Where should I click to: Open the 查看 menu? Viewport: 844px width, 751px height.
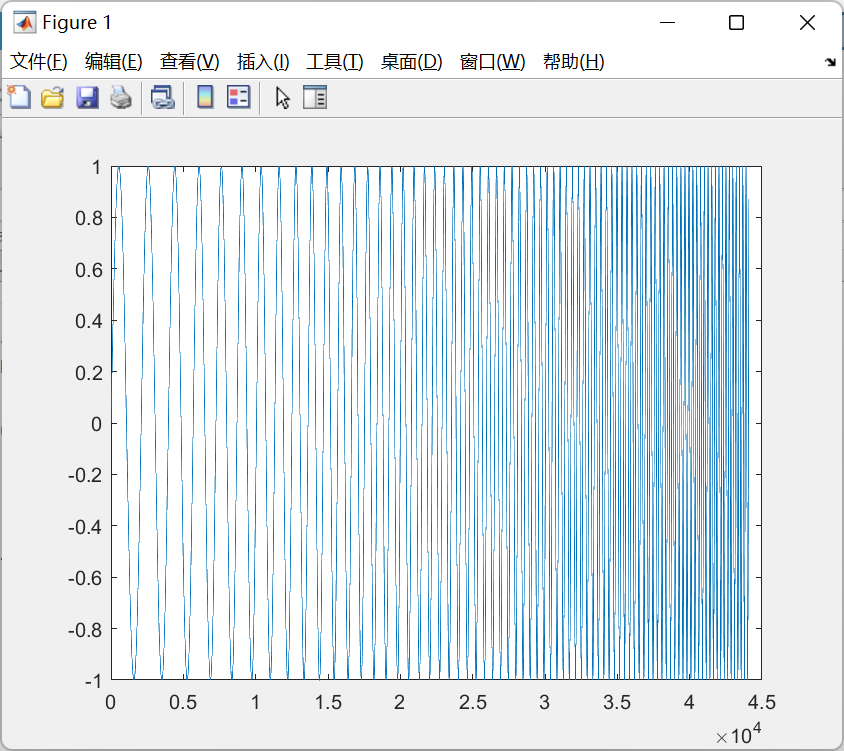(x=189, y=61)
